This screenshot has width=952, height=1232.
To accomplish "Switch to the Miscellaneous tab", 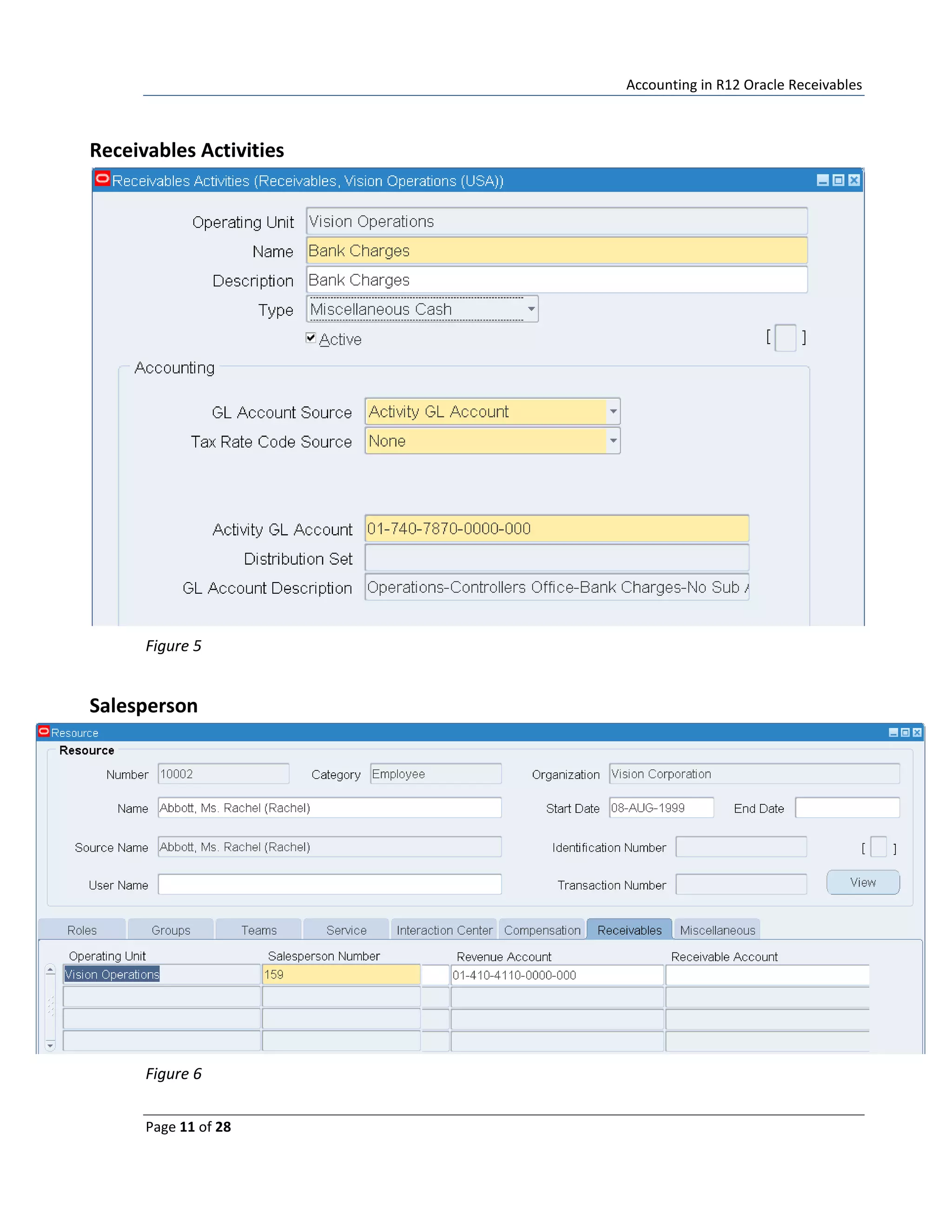I will click(x=717, y=930).
